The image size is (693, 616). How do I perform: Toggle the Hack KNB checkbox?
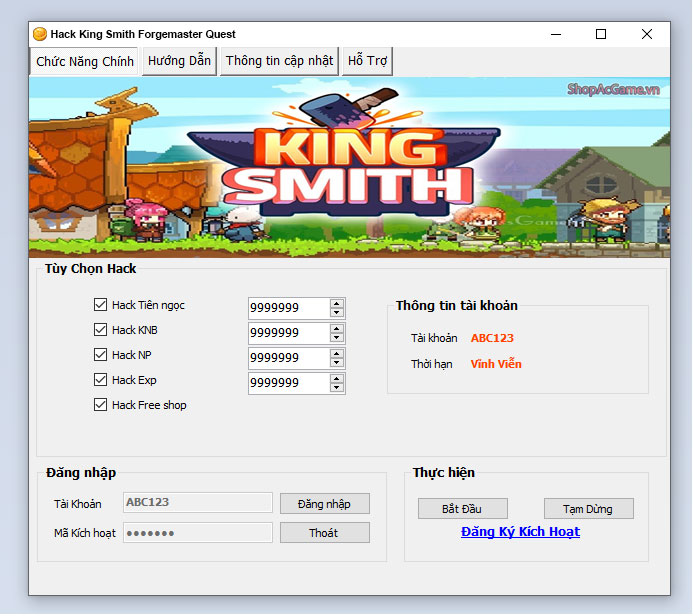tap(100, 330)
